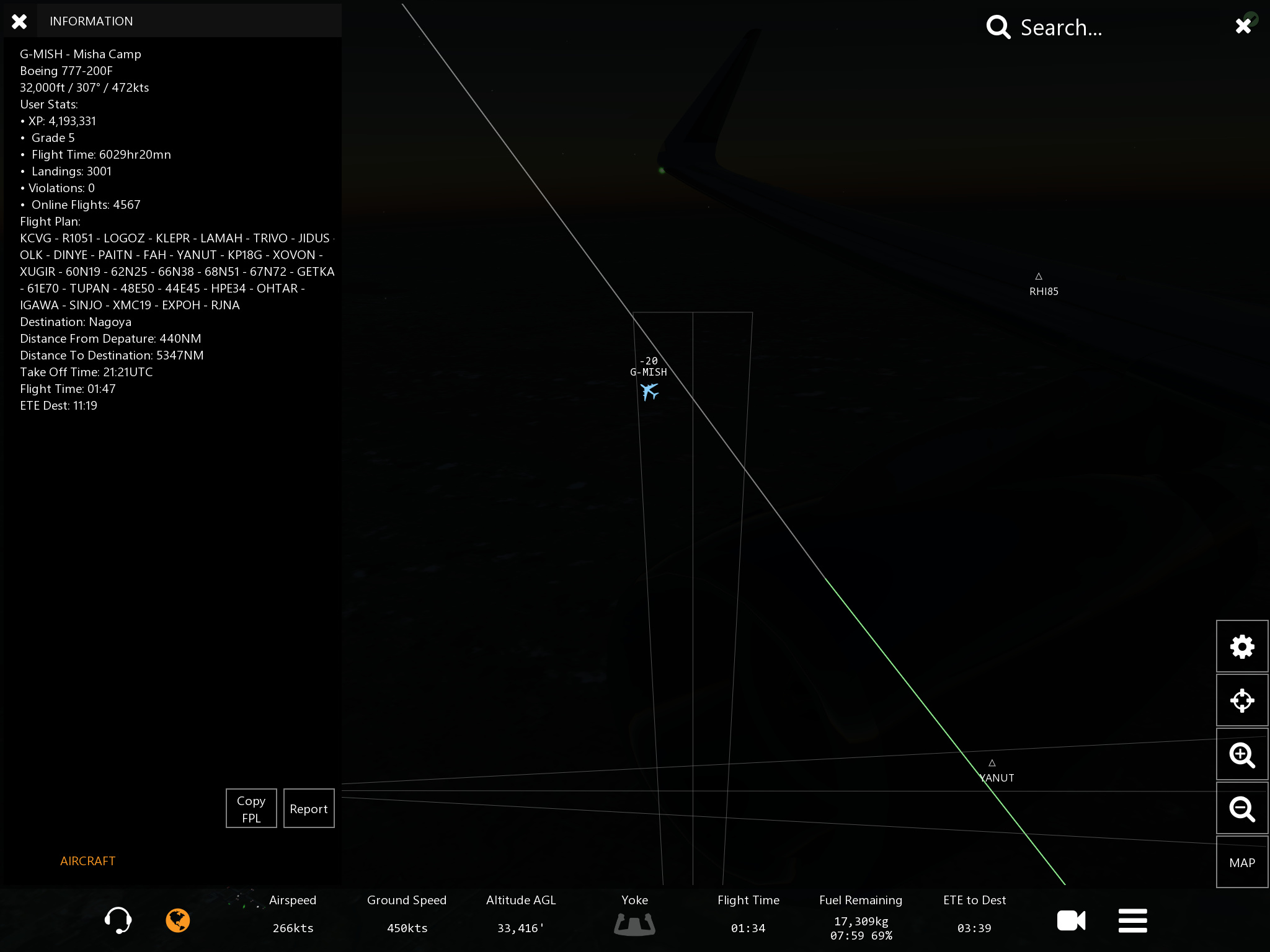Screen dimensions: 1270x952
Task: Open the hamburger main menu
Action: [1132, 920]
